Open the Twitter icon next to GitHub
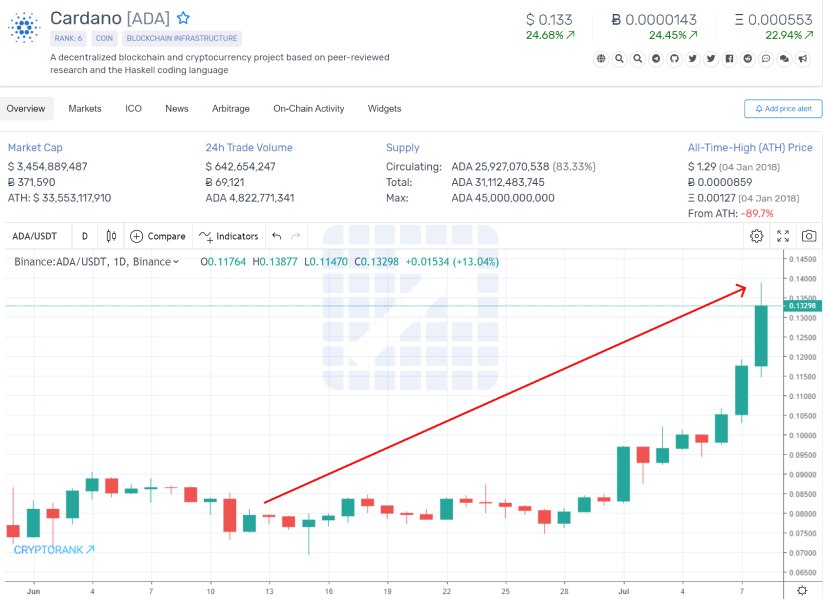 pyautogui.click(x=693, y=58)
